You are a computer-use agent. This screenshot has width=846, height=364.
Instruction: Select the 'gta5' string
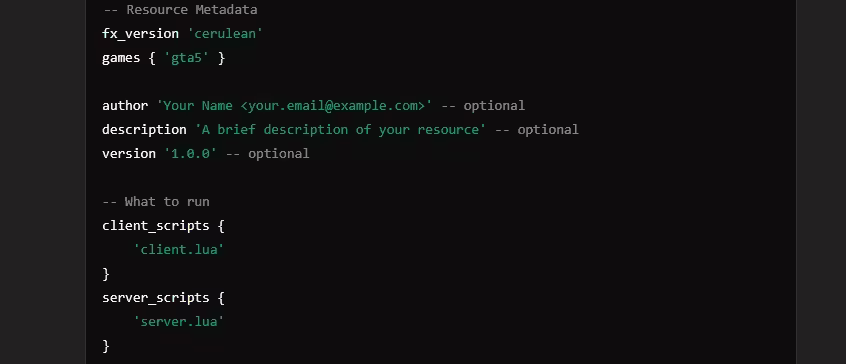[187, 58]
